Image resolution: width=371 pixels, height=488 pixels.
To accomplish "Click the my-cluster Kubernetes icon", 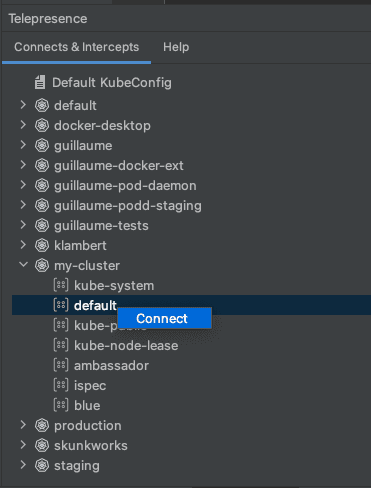I will tap(42, 265).
